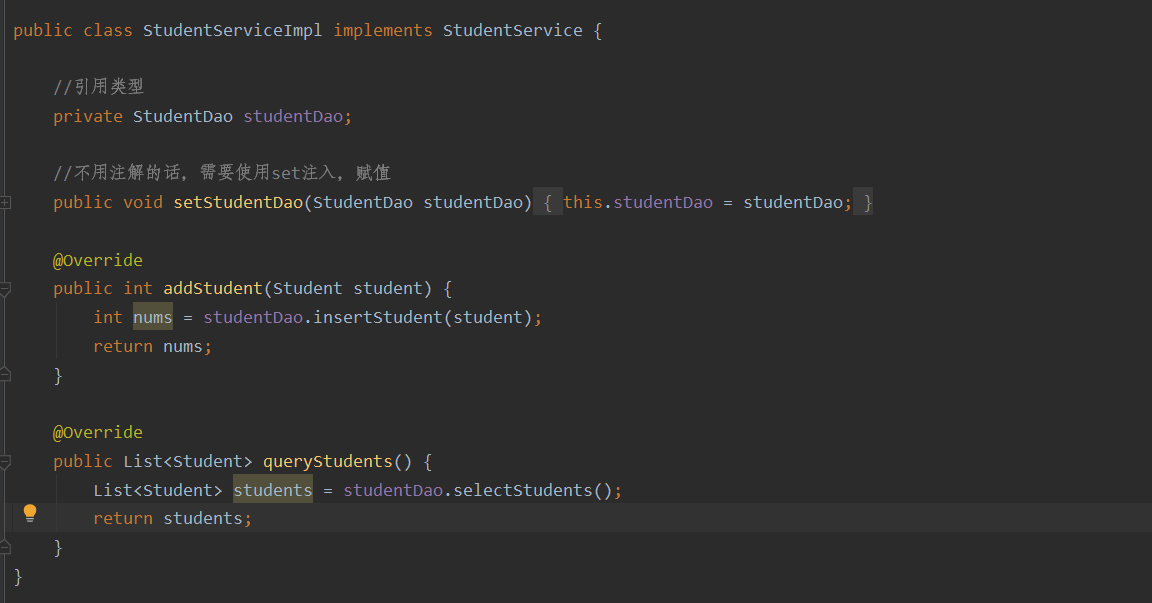Click the setStudentDao method name

(x=238, y=202)
